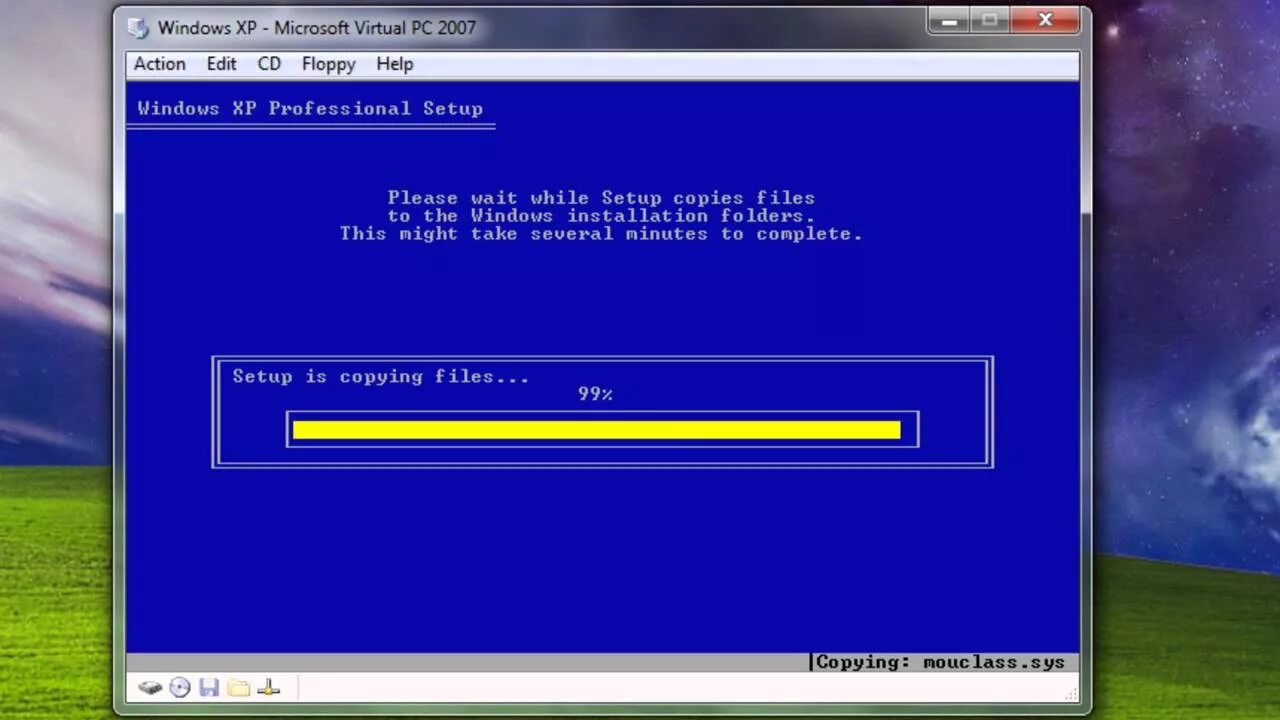Minimize the Virtual PC window

click(949, 20)
